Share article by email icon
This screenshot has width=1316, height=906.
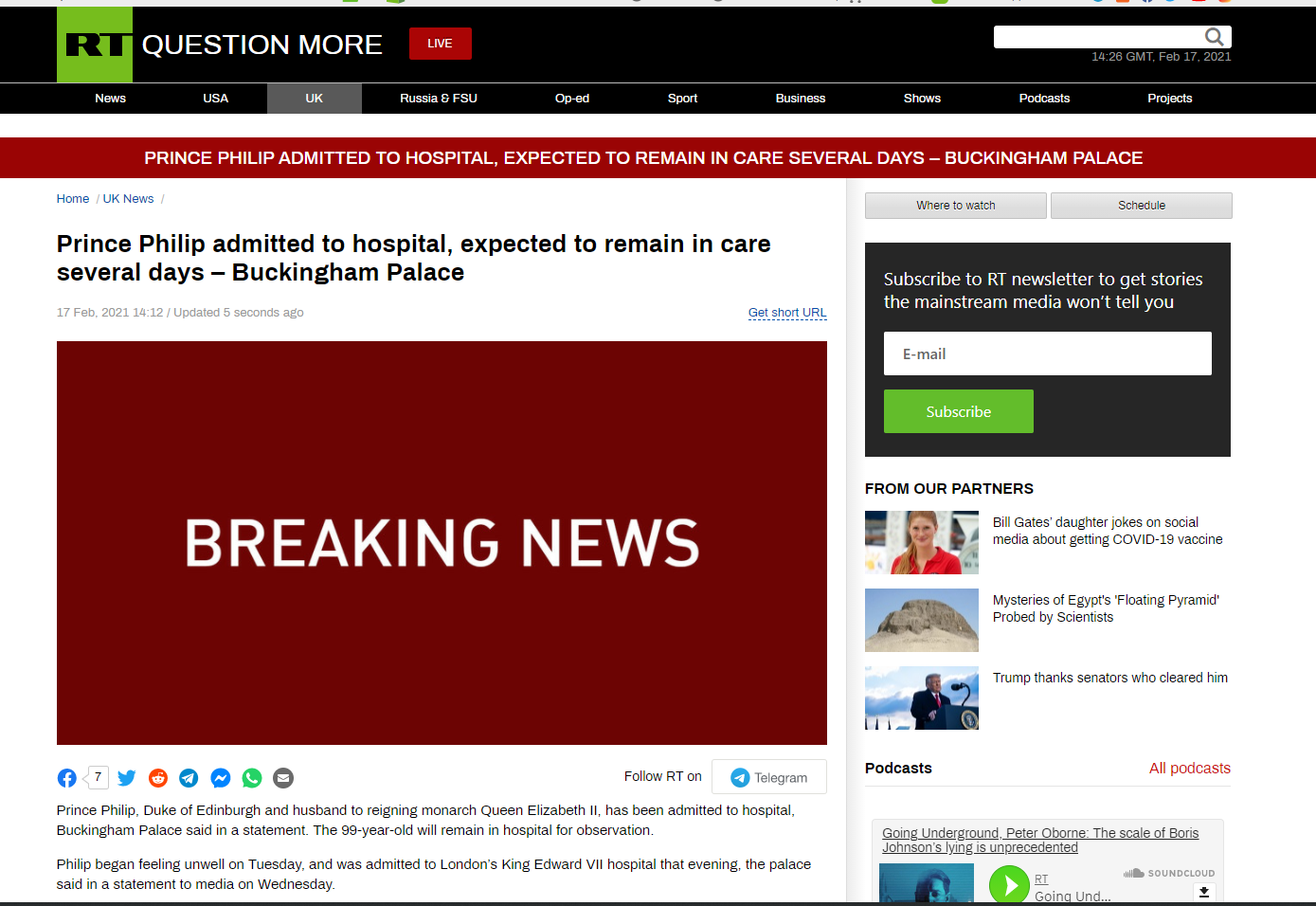coord(283,778)
